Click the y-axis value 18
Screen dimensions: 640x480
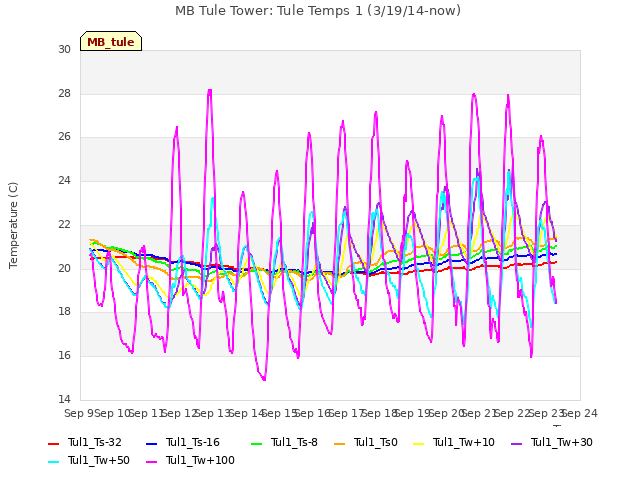click(64, 312)
